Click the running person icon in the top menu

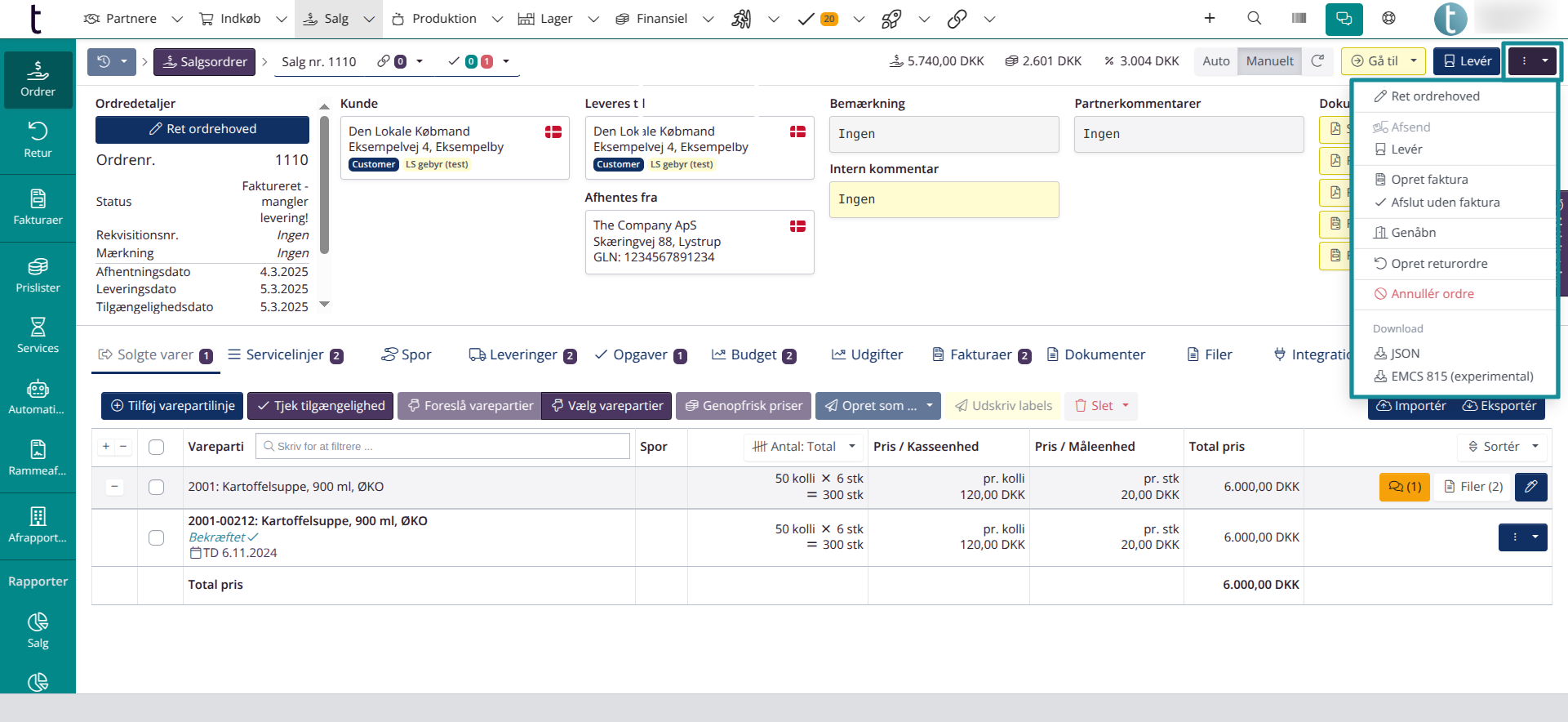pyautogui.click(x=741, y=19)
